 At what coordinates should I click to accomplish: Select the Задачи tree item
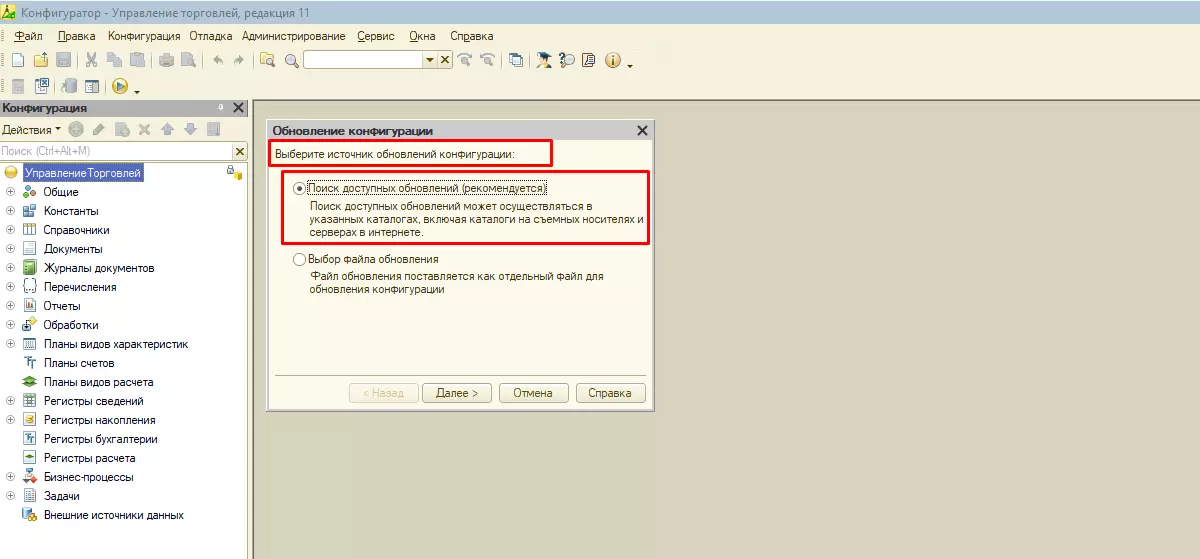point(61,496)
